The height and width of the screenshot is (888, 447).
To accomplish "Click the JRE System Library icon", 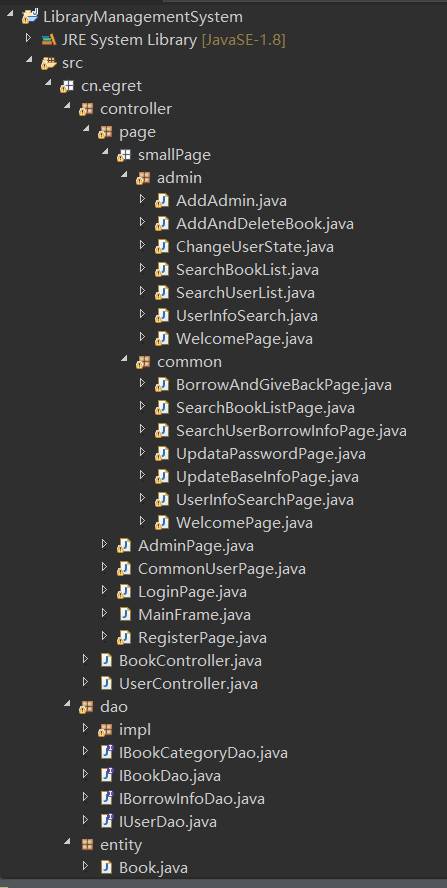I will click(x=49, y=40).
